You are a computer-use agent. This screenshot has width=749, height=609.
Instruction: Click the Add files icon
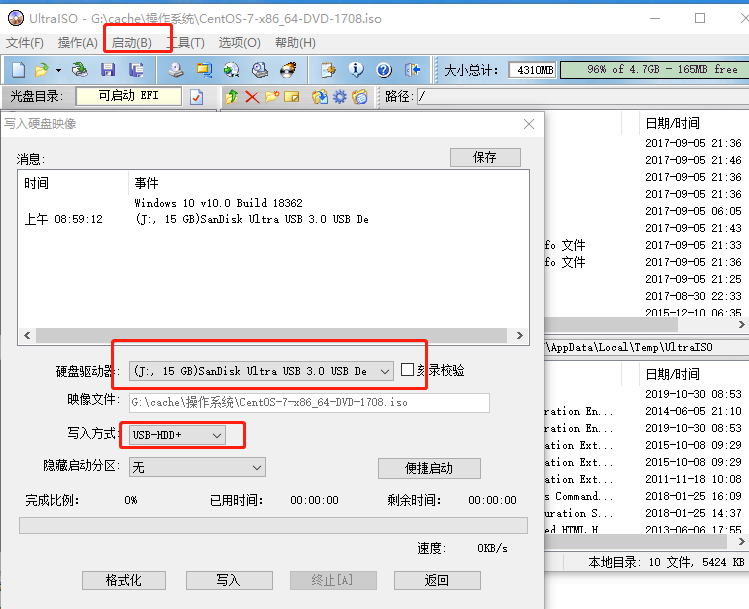(x=328, y=70)
